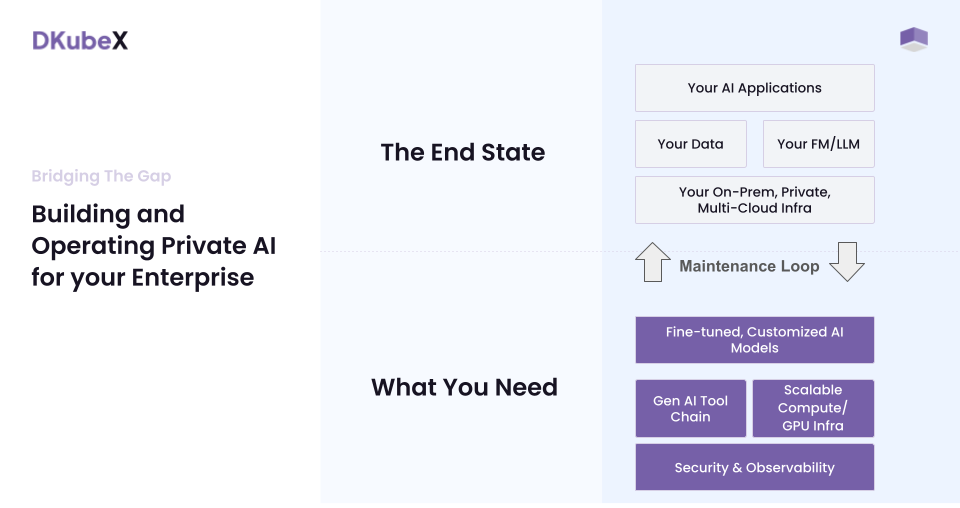960x508 pixels.
Task: Click the down arrow beside Maintenance Loop
Action: pyautogui.click(x=847, y=261)
